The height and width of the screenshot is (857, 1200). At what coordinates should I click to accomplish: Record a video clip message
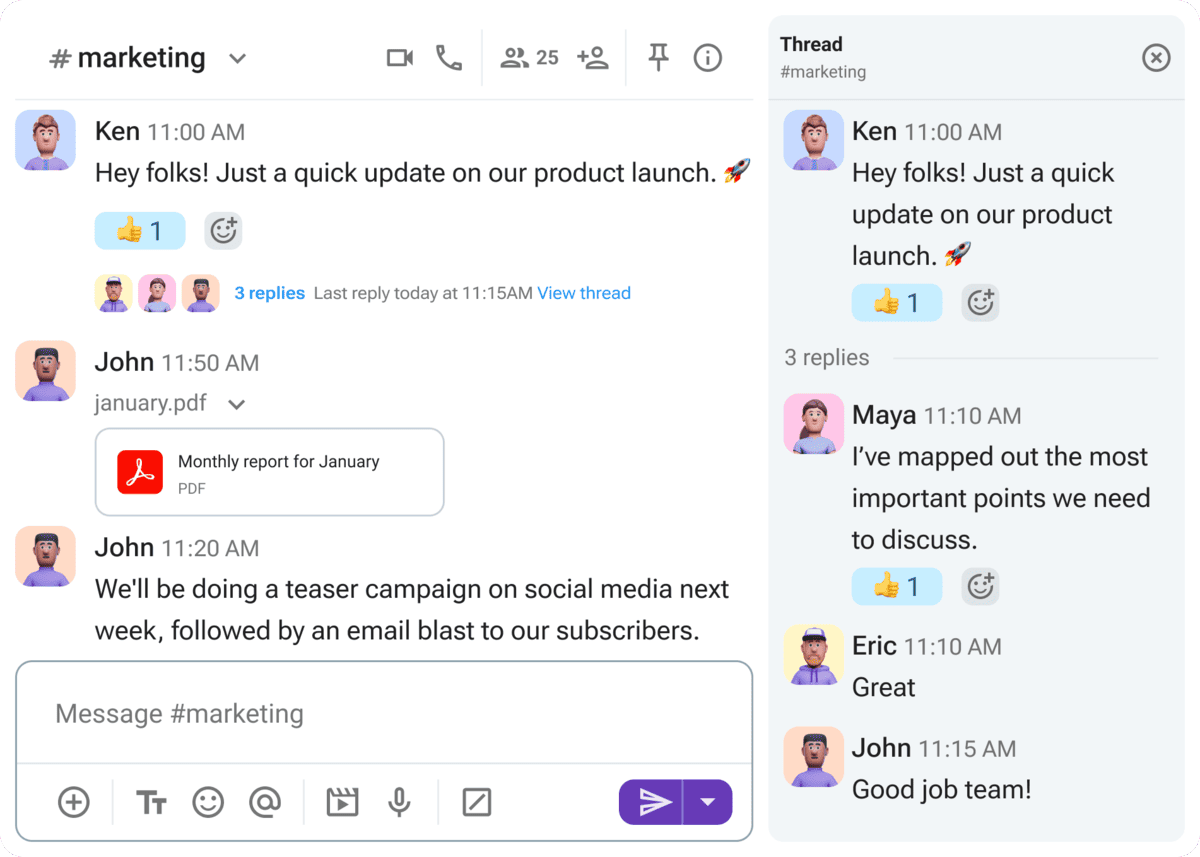342,801
